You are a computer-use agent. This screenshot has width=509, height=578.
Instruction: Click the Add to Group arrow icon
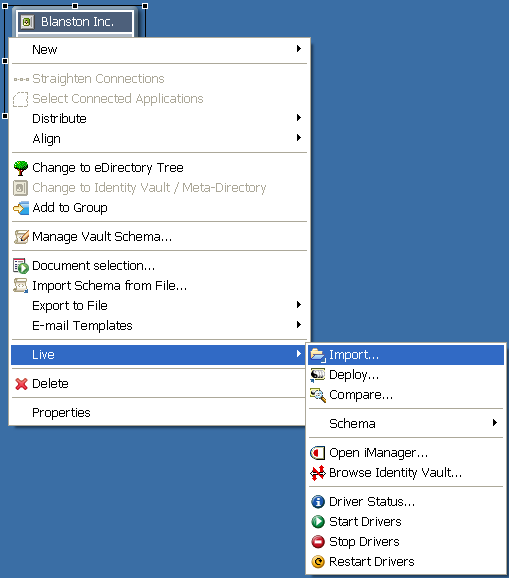pos(21,208)
